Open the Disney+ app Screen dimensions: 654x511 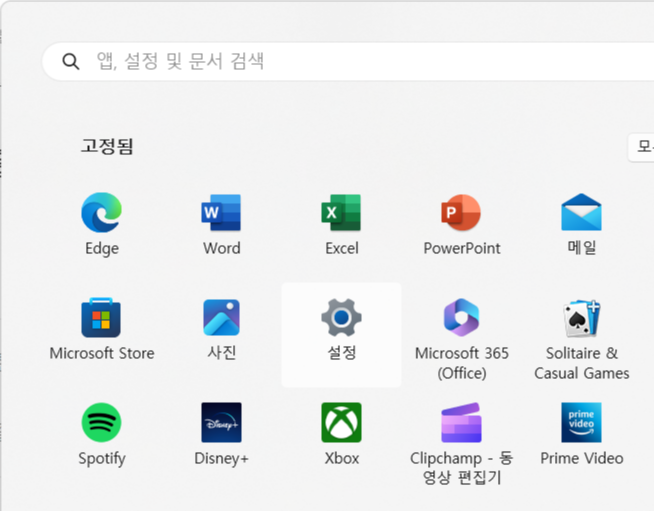(221, 422)
